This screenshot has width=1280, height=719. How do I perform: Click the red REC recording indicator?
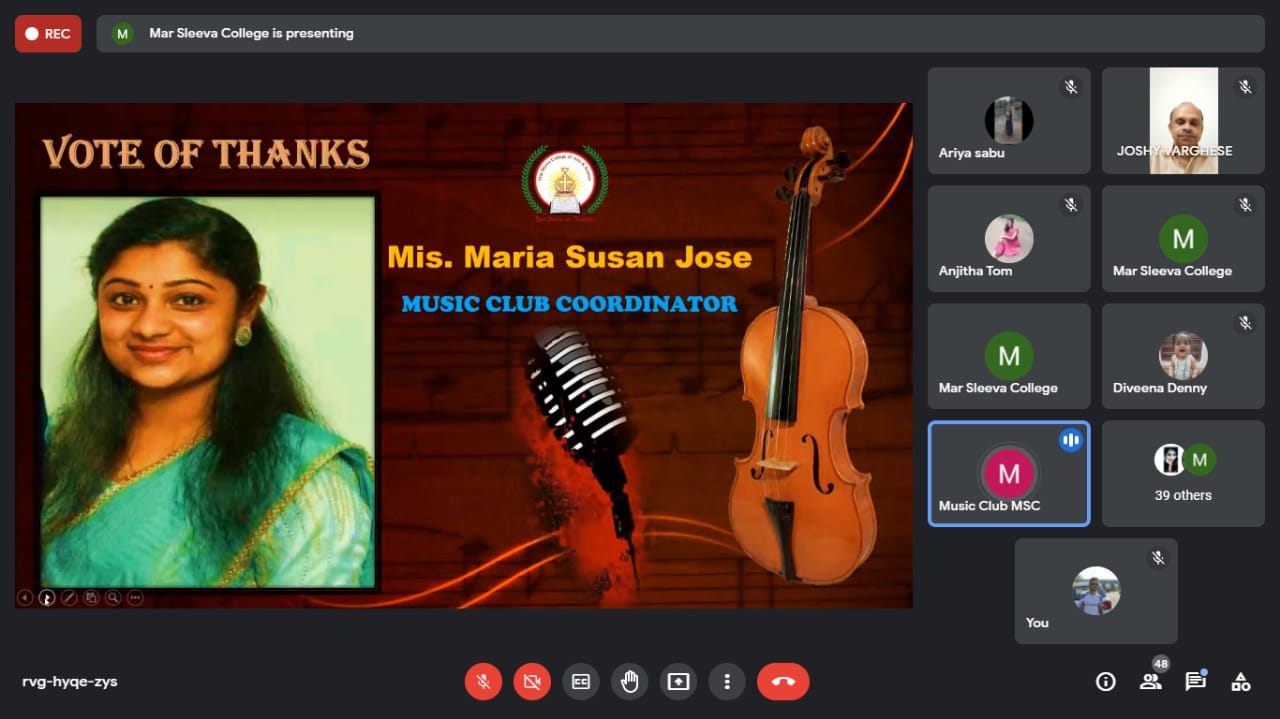[48, 34]
